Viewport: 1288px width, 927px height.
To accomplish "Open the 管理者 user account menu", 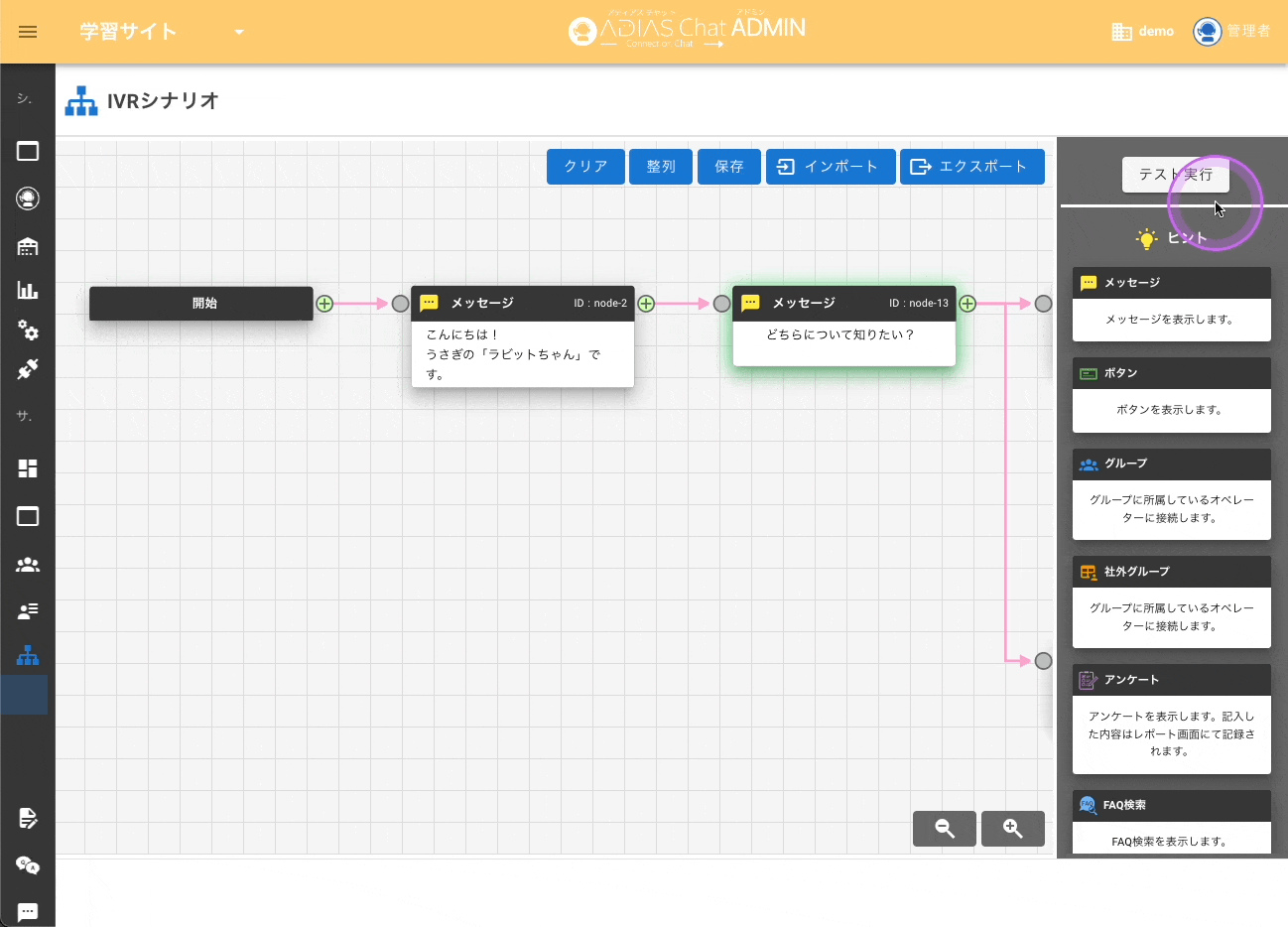I will click(x=1231, y=32).
